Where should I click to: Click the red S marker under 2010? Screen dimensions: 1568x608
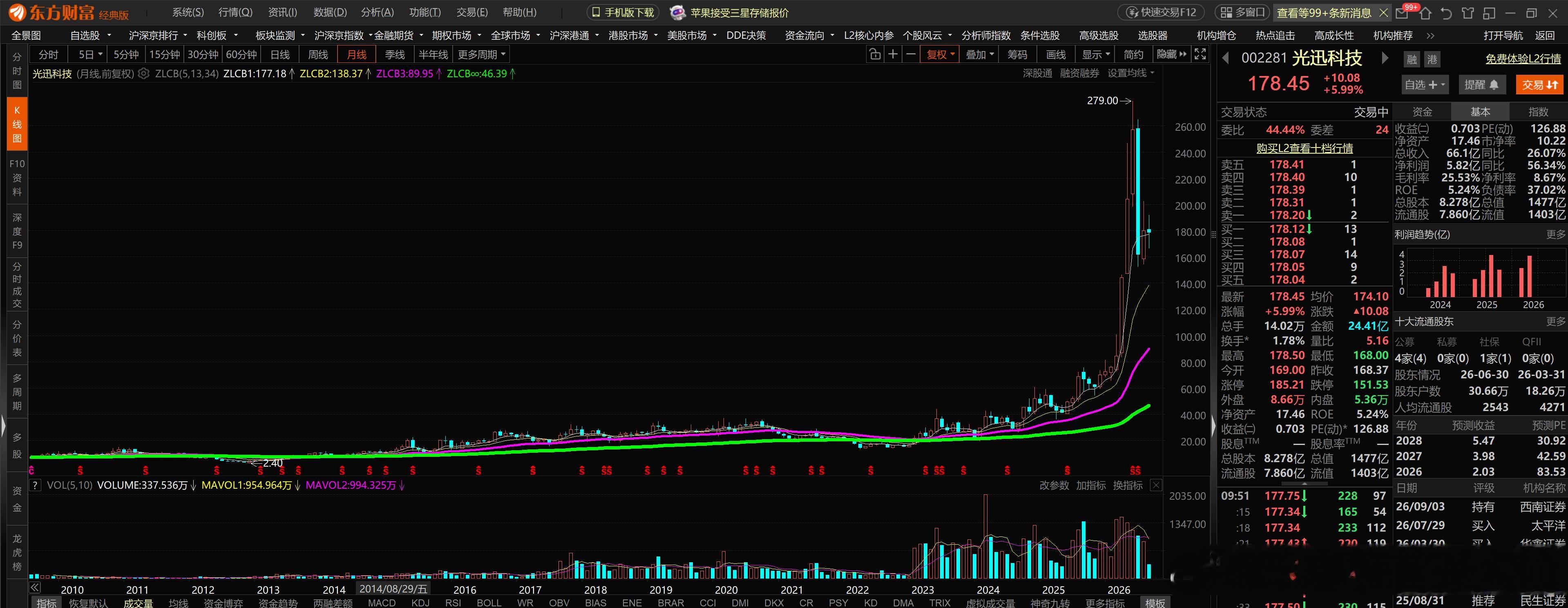80,470
